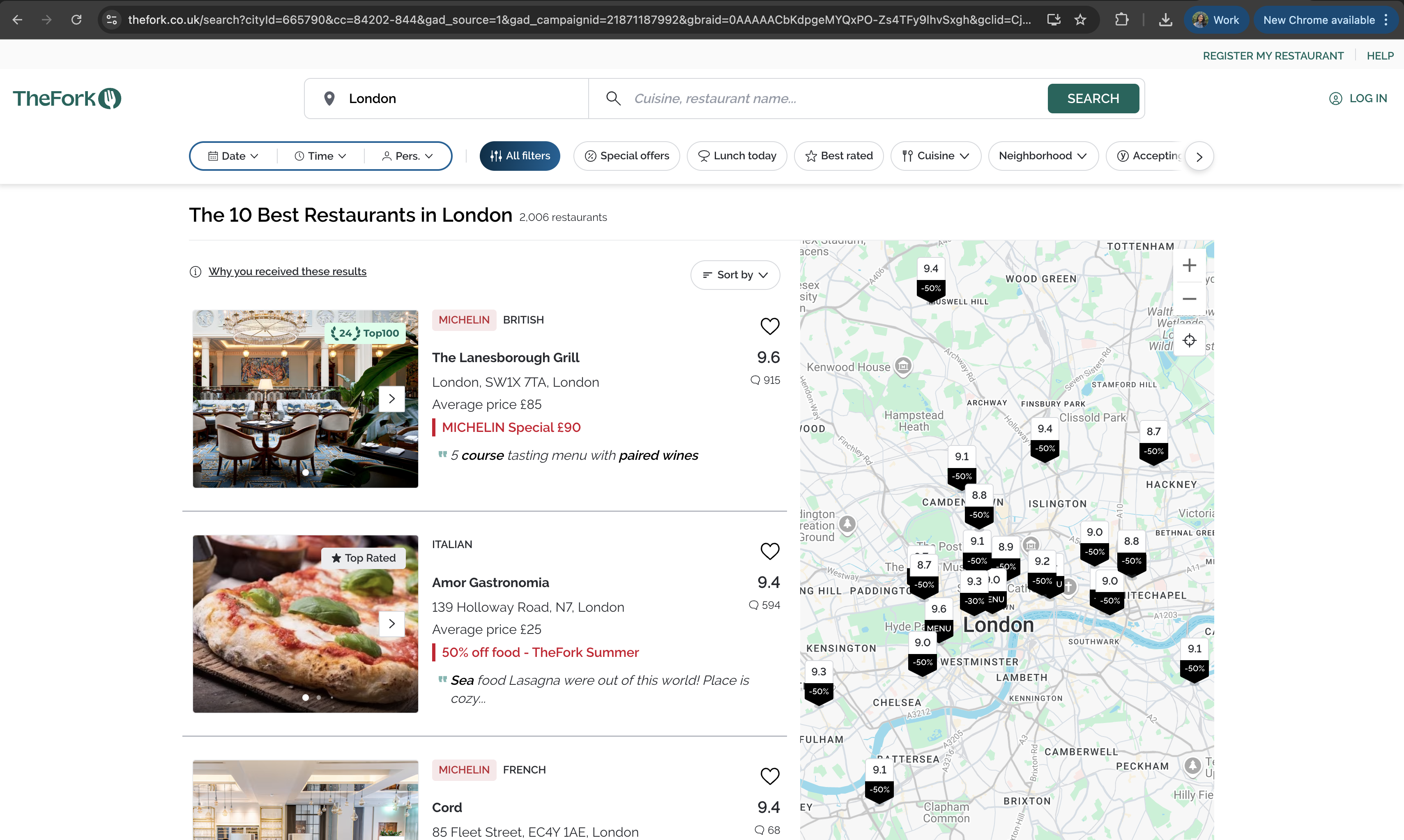Open the Date picker

click(233, 156)
